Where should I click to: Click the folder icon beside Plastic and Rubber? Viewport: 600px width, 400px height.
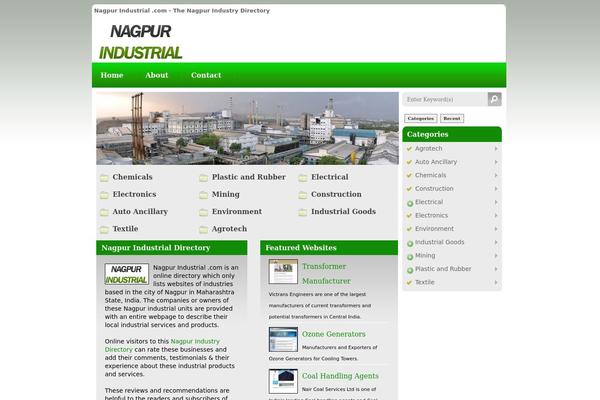pyautogui.click(x=204, y=178)
